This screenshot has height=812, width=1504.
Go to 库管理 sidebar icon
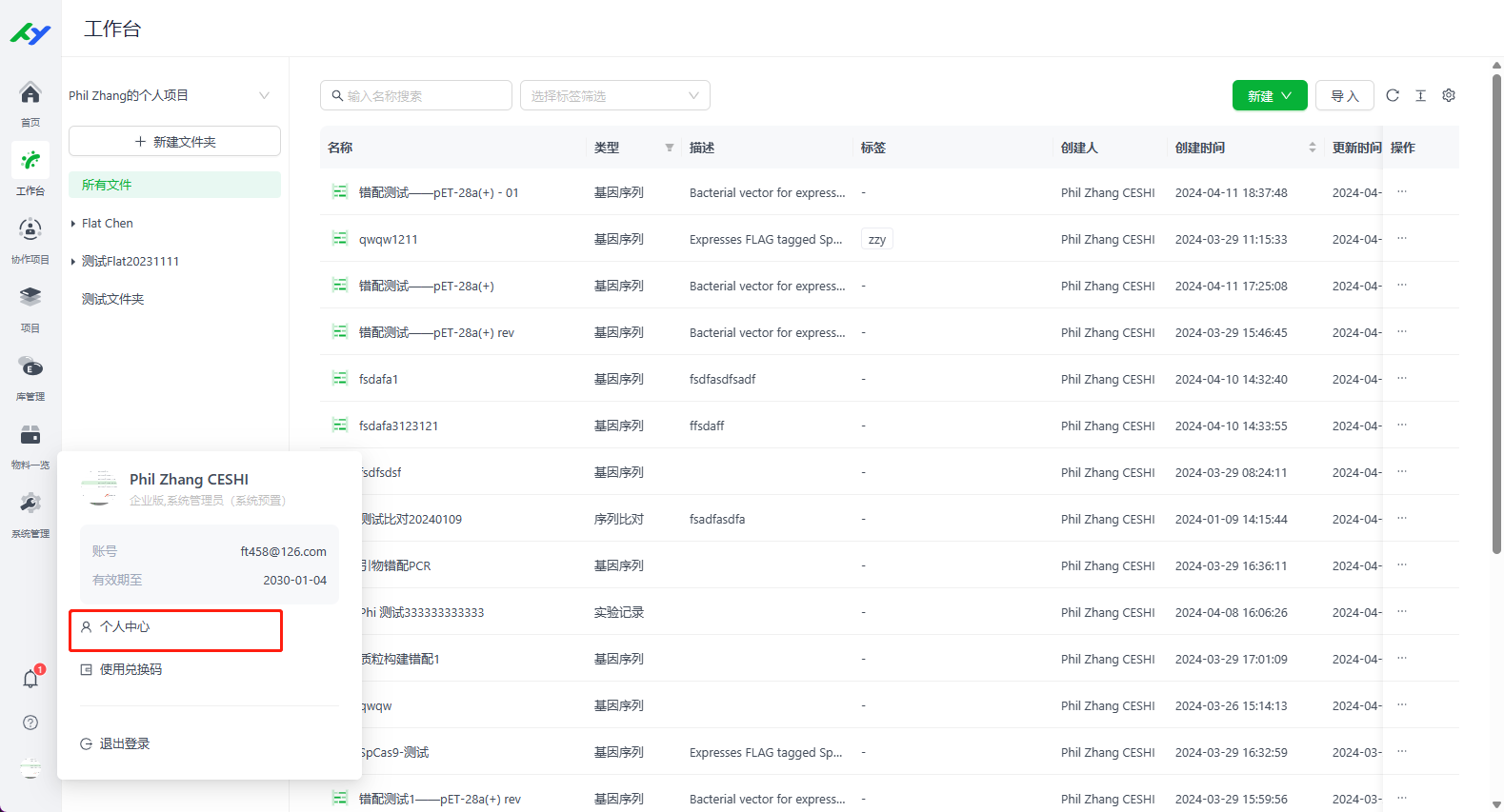pos(30,368)
